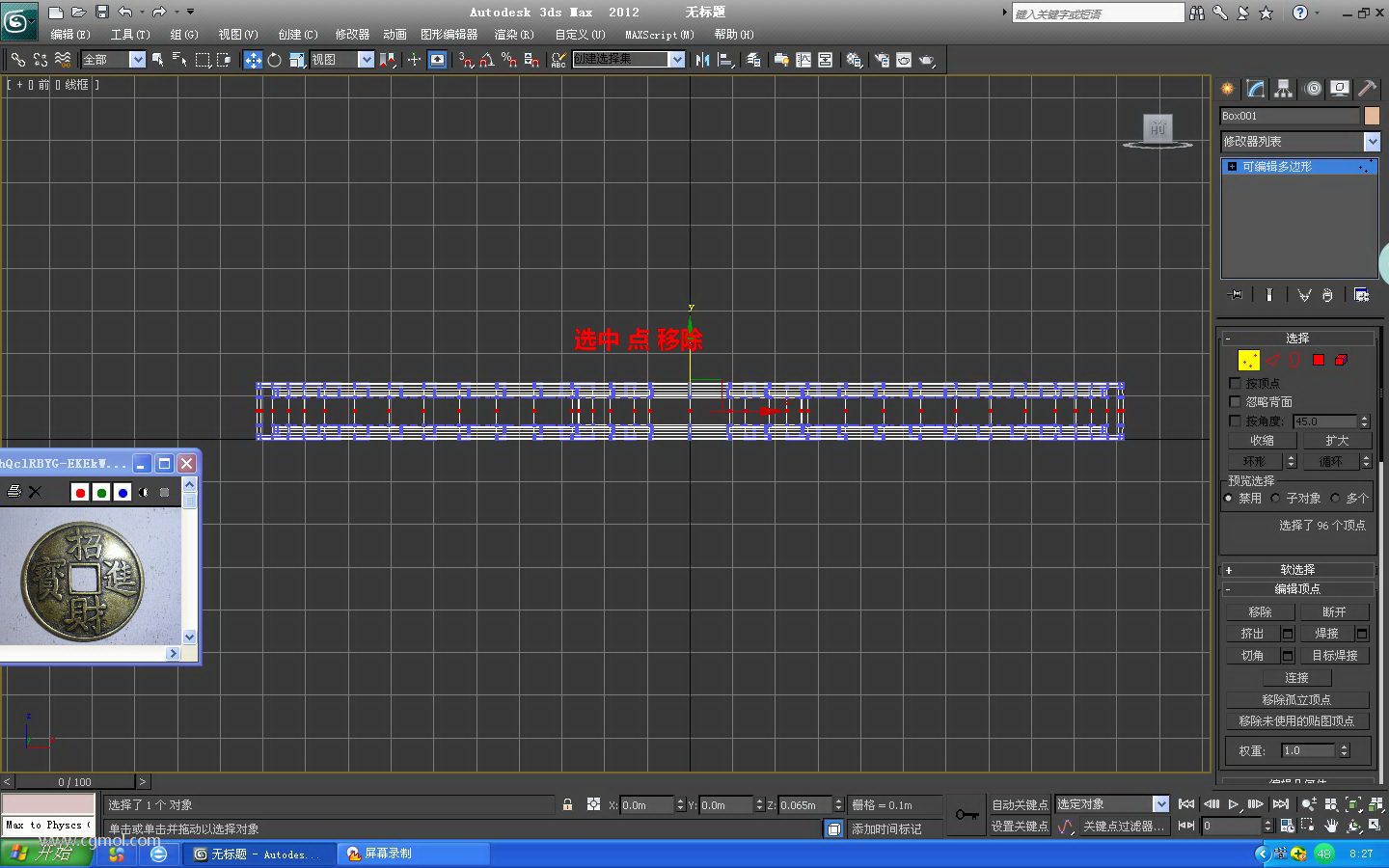This screenshot has width=1389, height=868.
Task: Select Polygon sub-object level icon
Action: [1319, 361]
